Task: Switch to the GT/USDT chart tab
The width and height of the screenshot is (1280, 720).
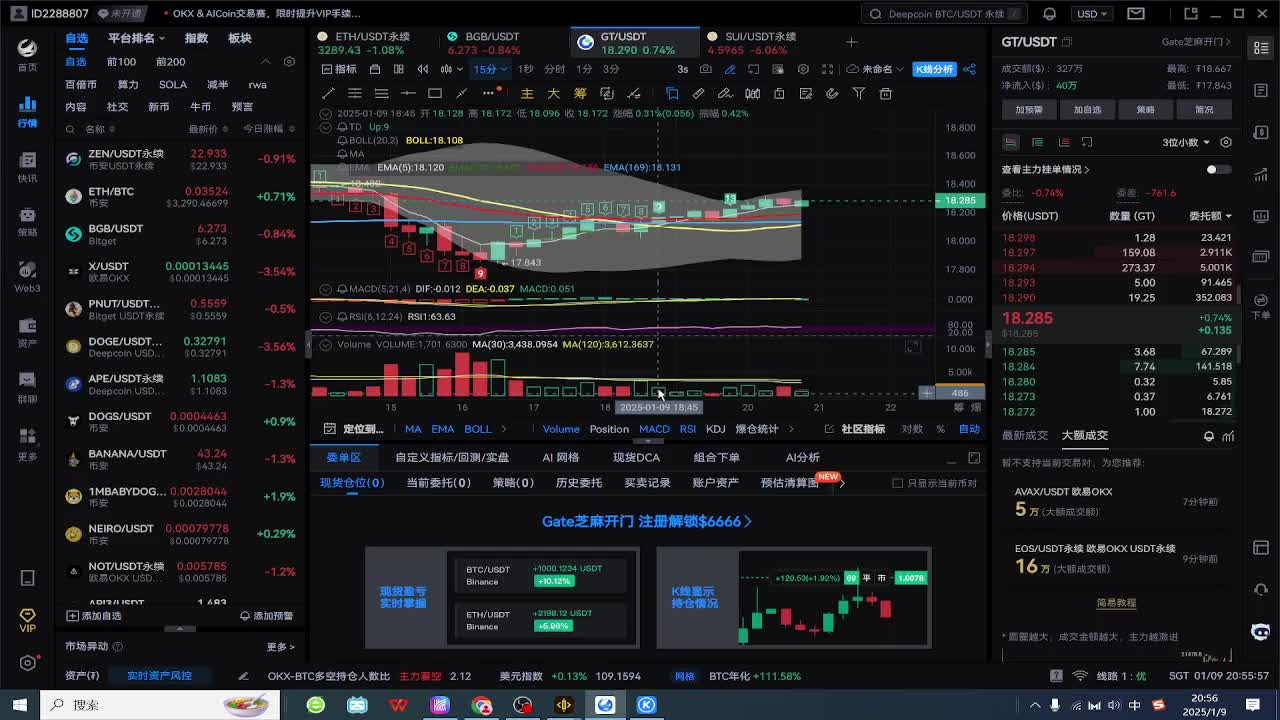Action: [x=637, y=42]
